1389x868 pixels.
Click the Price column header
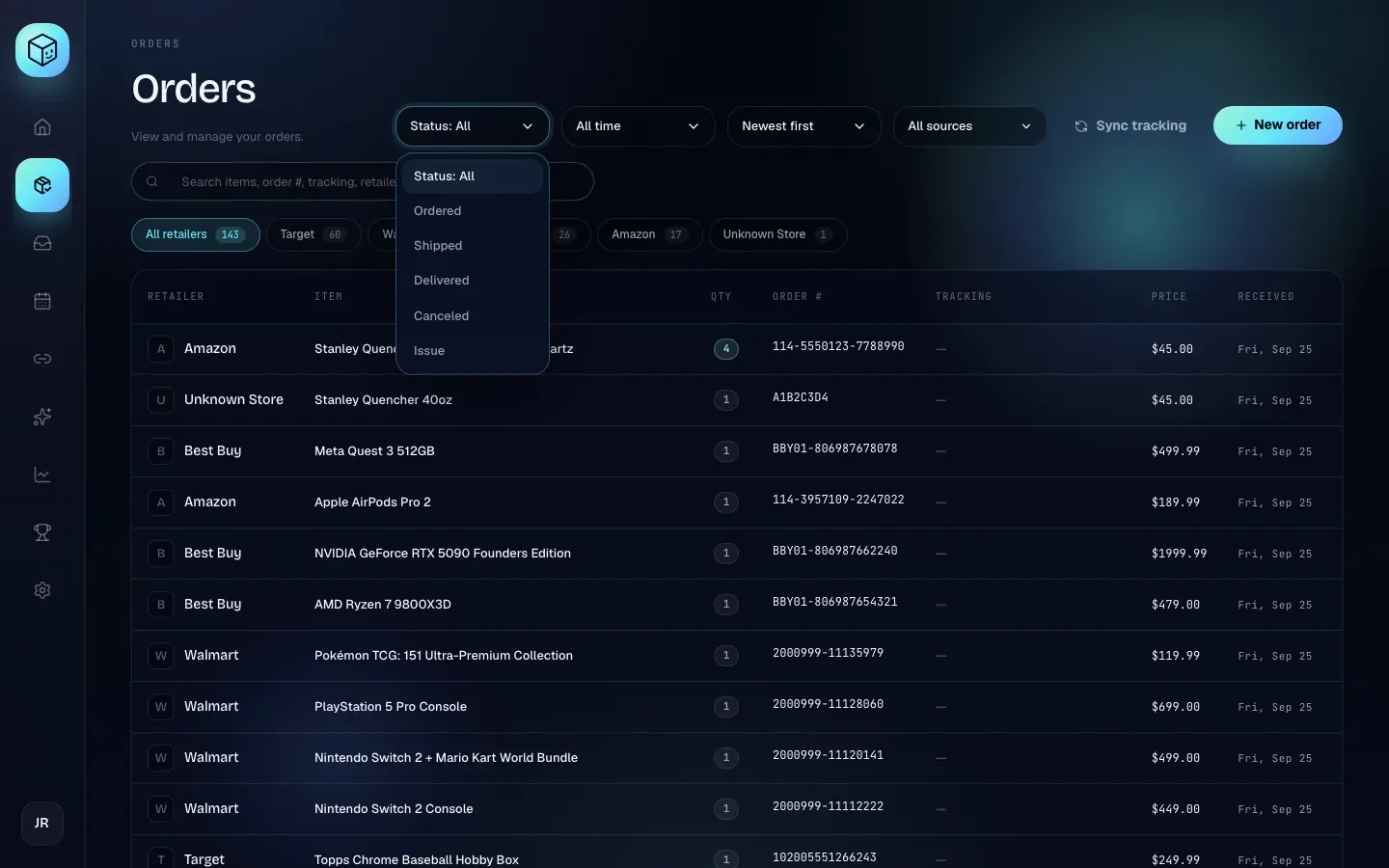1168,297
